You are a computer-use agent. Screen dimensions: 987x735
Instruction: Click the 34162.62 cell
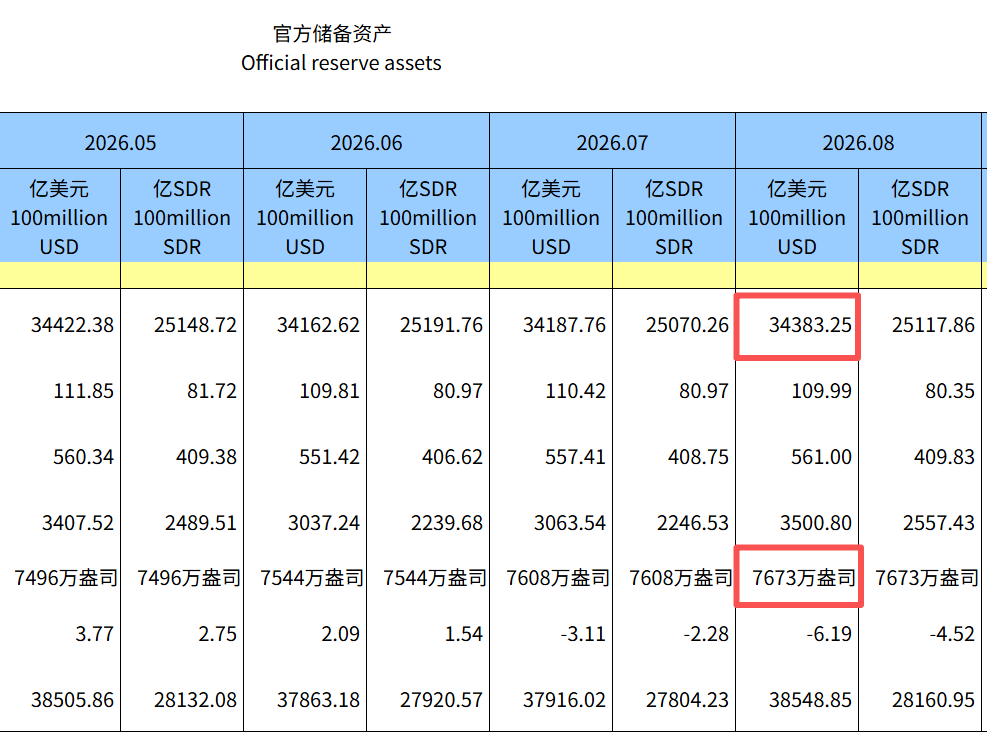pyautogui.click(x=318, y=325)
